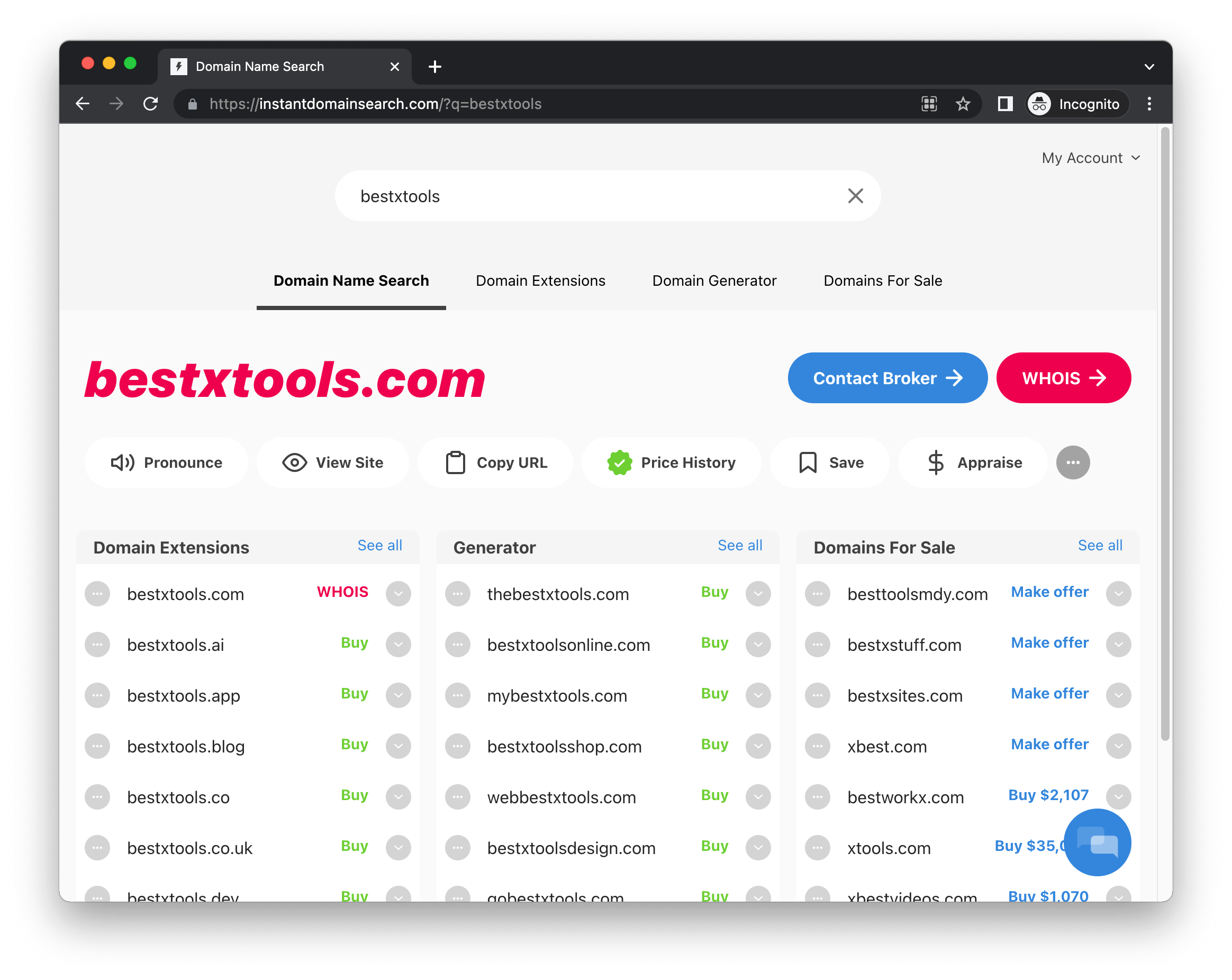The image size is (1232, 980).
Task: Switch to the Domains For Sale tab
Action: 882,280
